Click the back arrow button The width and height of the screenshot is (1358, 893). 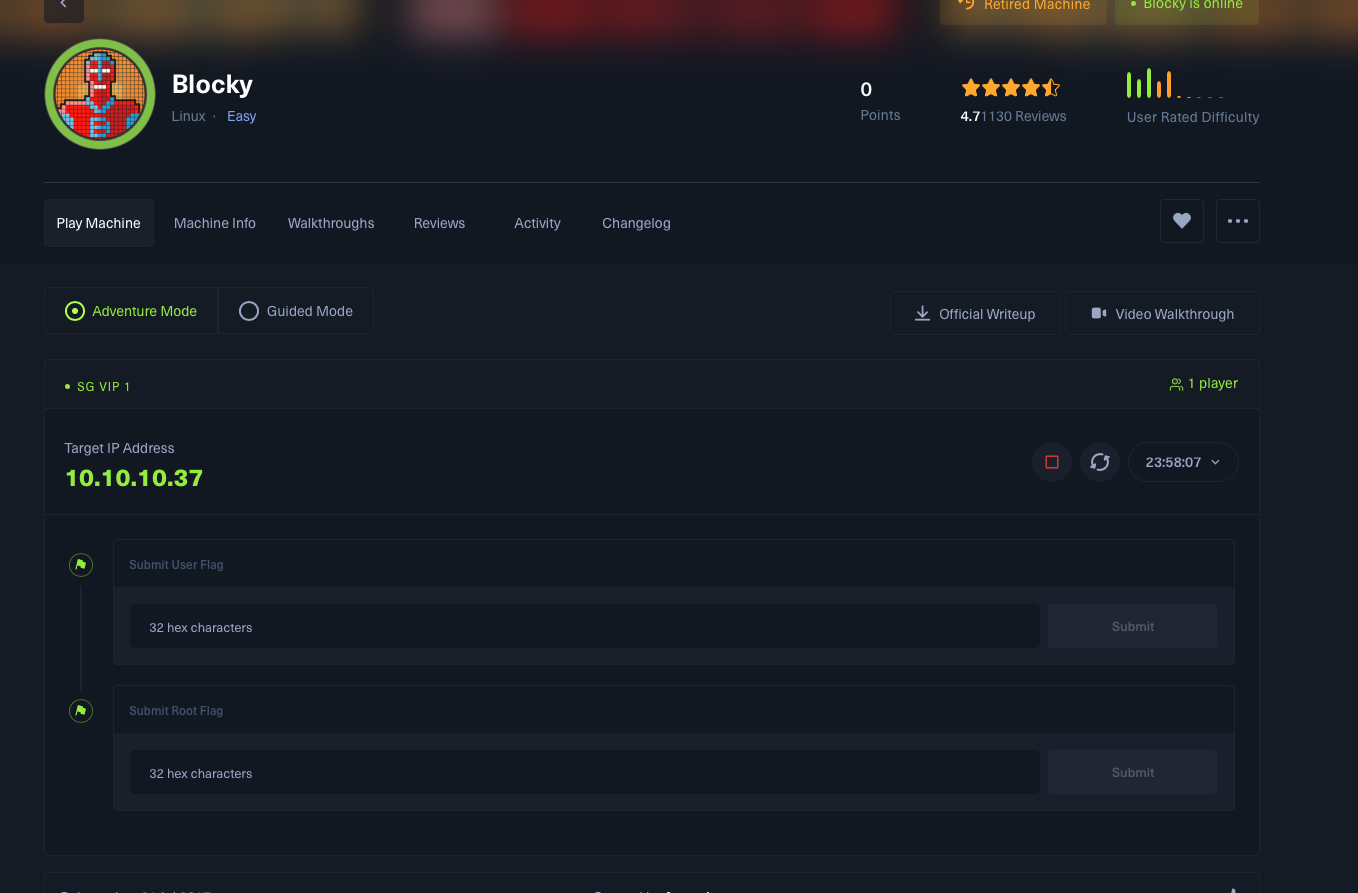[x=64, y=6]
